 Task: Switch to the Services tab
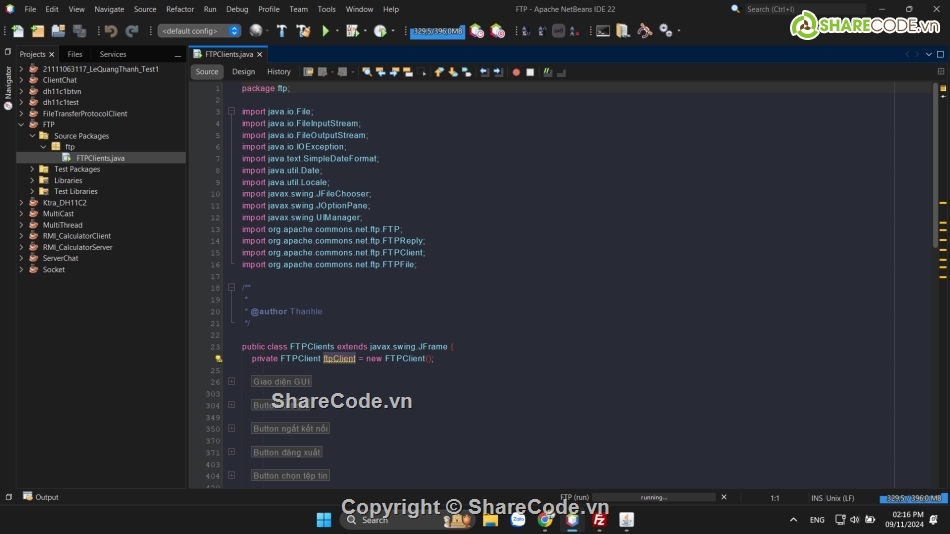pos(113,55)
